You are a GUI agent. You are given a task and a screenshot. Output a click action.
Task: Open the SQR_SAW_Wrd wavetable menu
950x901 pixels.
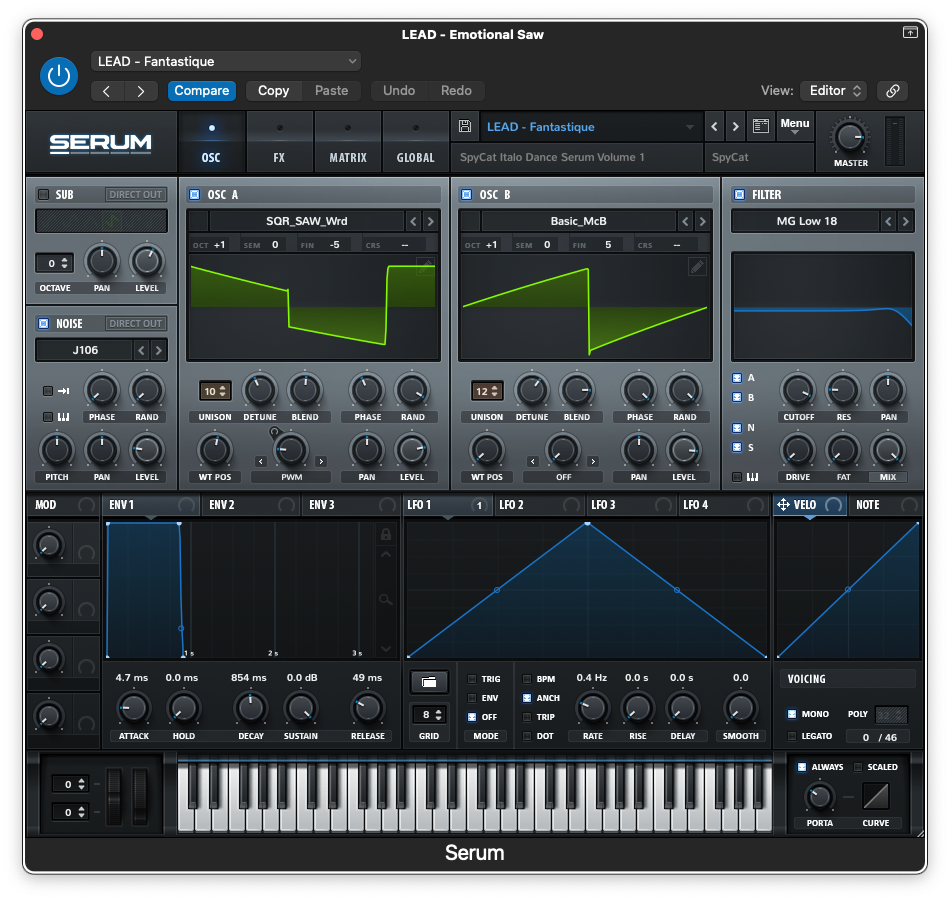[307, 221]
